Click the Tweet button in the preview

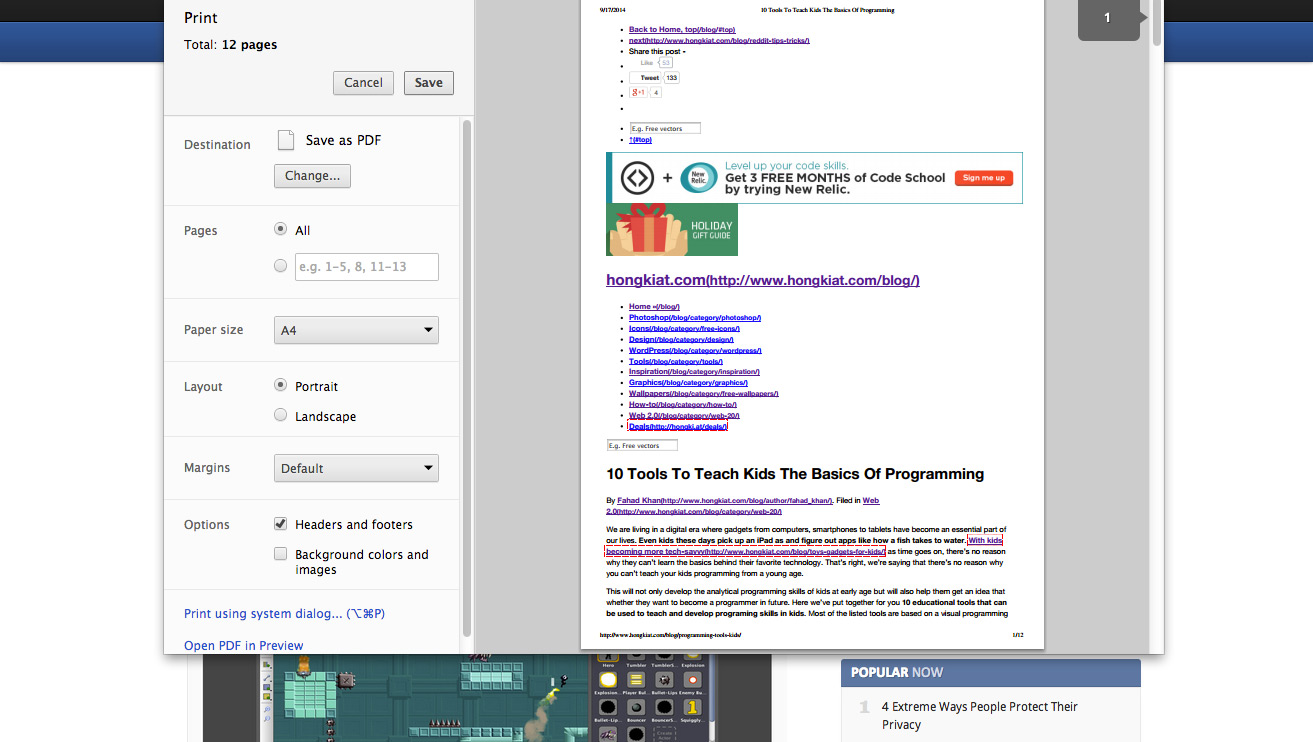coord(649,78)
